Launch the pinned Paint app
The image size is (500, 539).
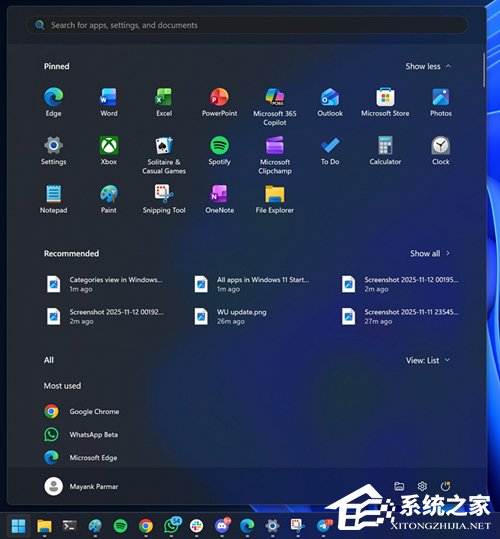[109, 199]
